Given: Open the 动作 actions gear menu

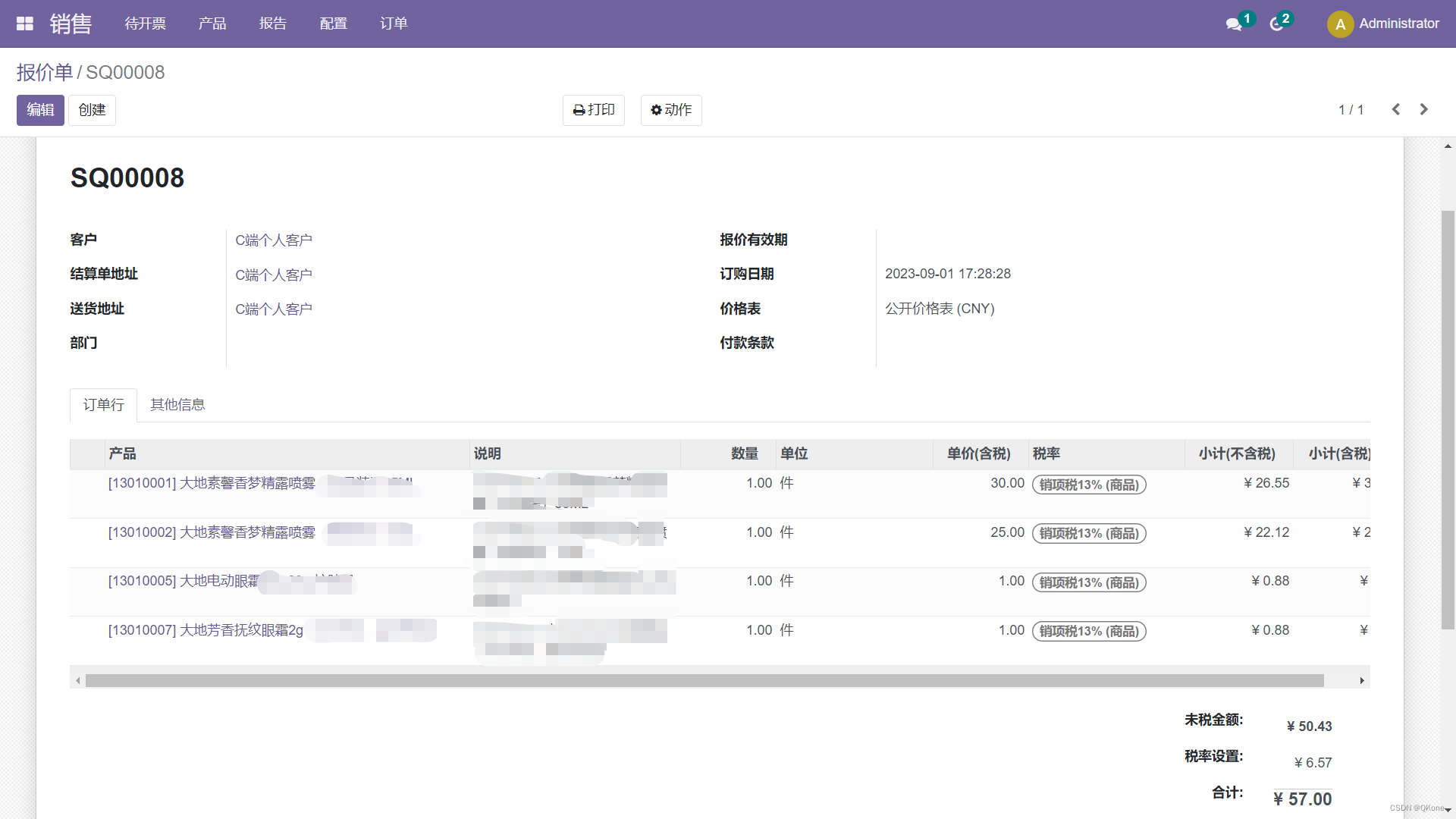Looking at the screenshot, I should 670,110.
